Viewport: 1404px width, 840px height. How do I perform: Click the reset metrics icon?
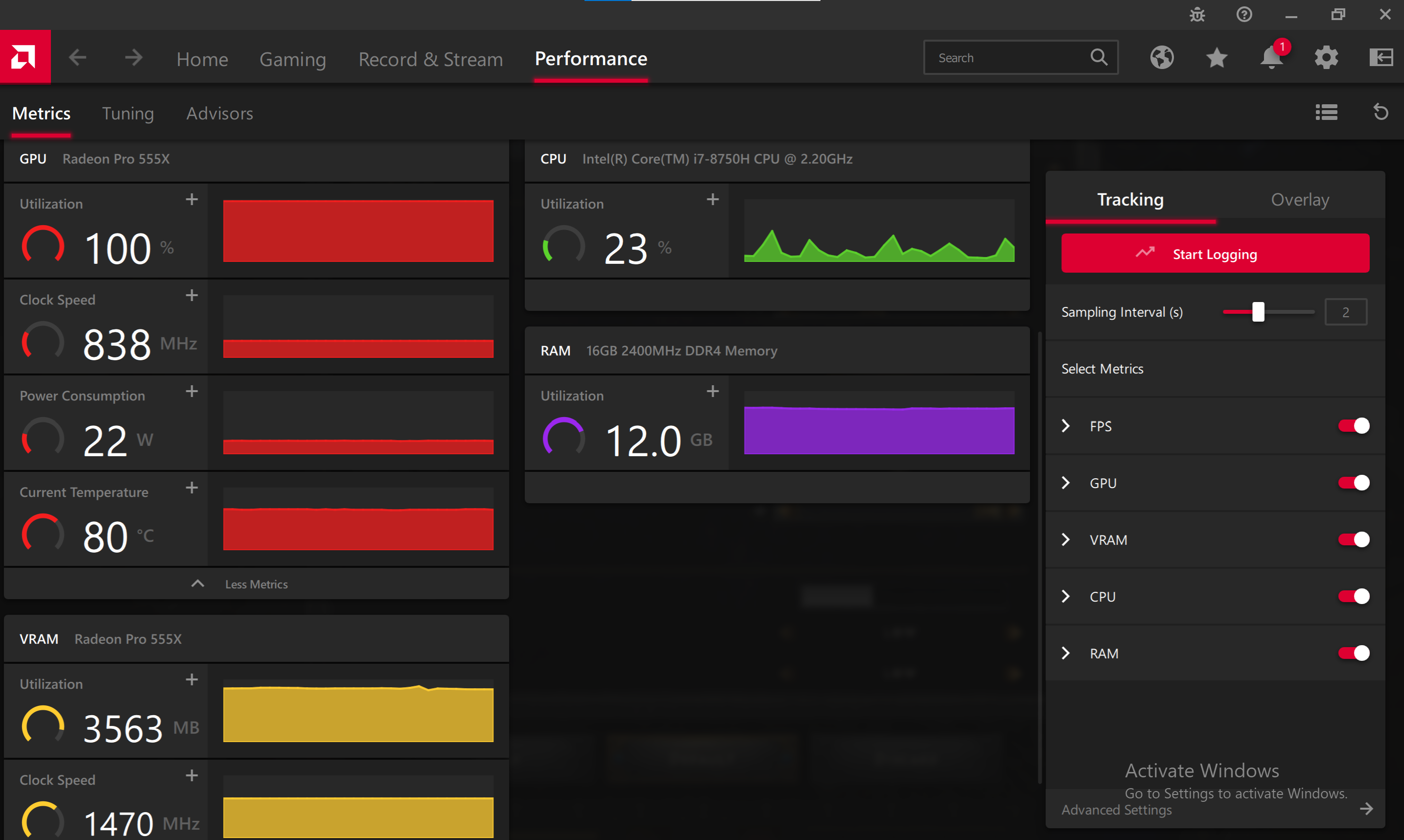1381,112
